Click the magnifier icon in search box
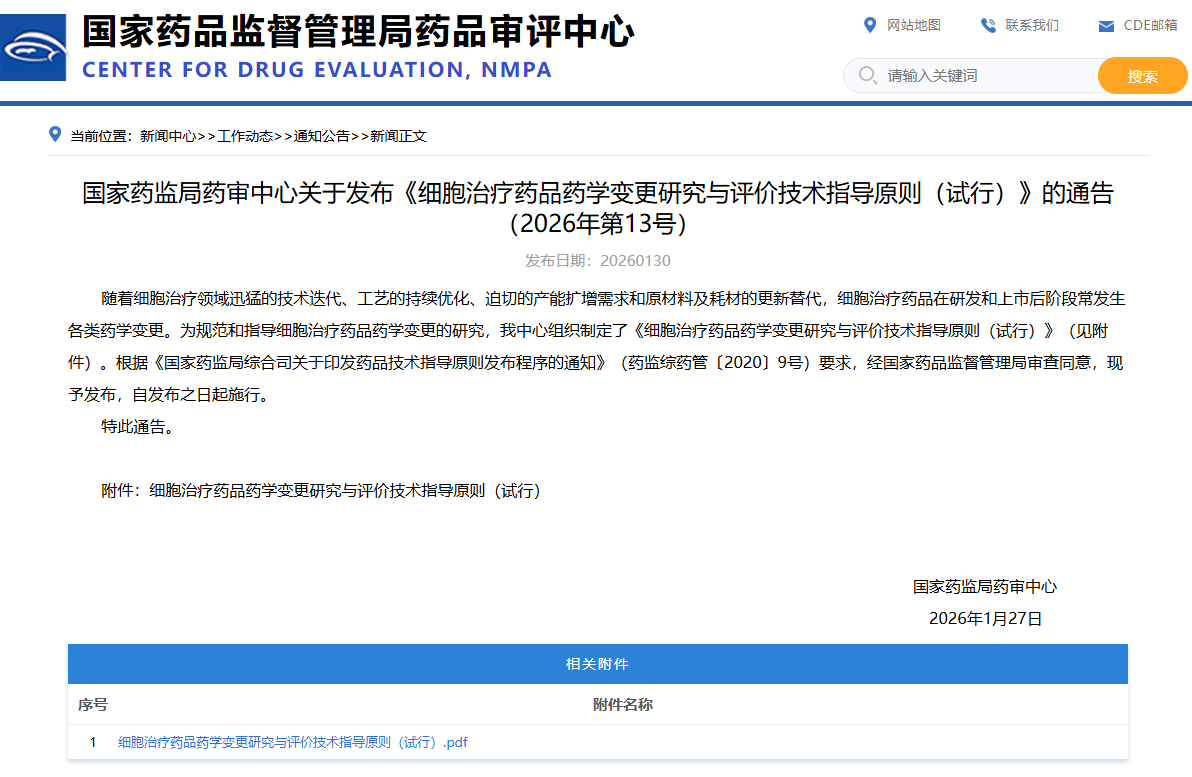The image size is (1192, 777). (x=867, y=76)
